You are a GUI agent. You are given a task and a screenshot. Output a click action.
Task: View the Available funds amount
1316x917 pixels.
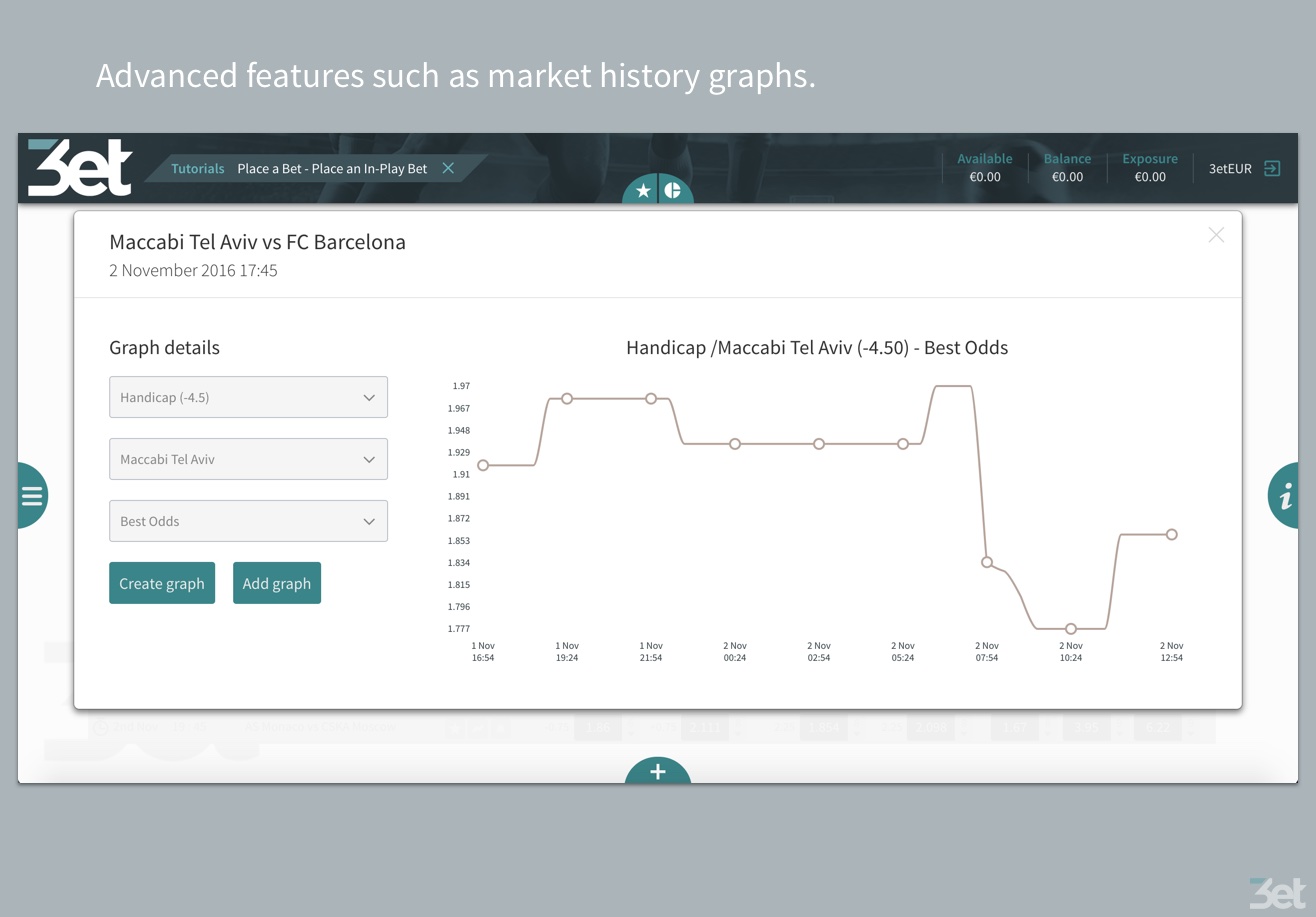point(985,177)
